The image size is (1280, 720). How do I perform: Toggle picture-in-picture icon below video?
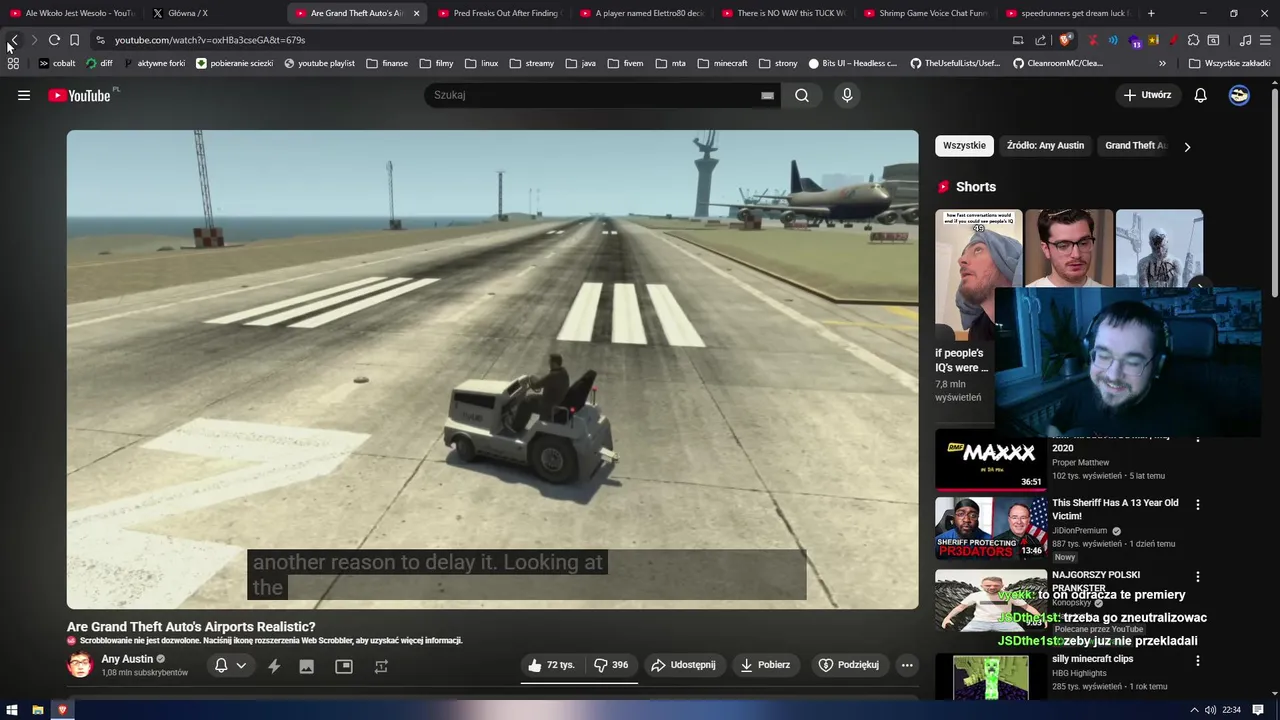point(344,666)
